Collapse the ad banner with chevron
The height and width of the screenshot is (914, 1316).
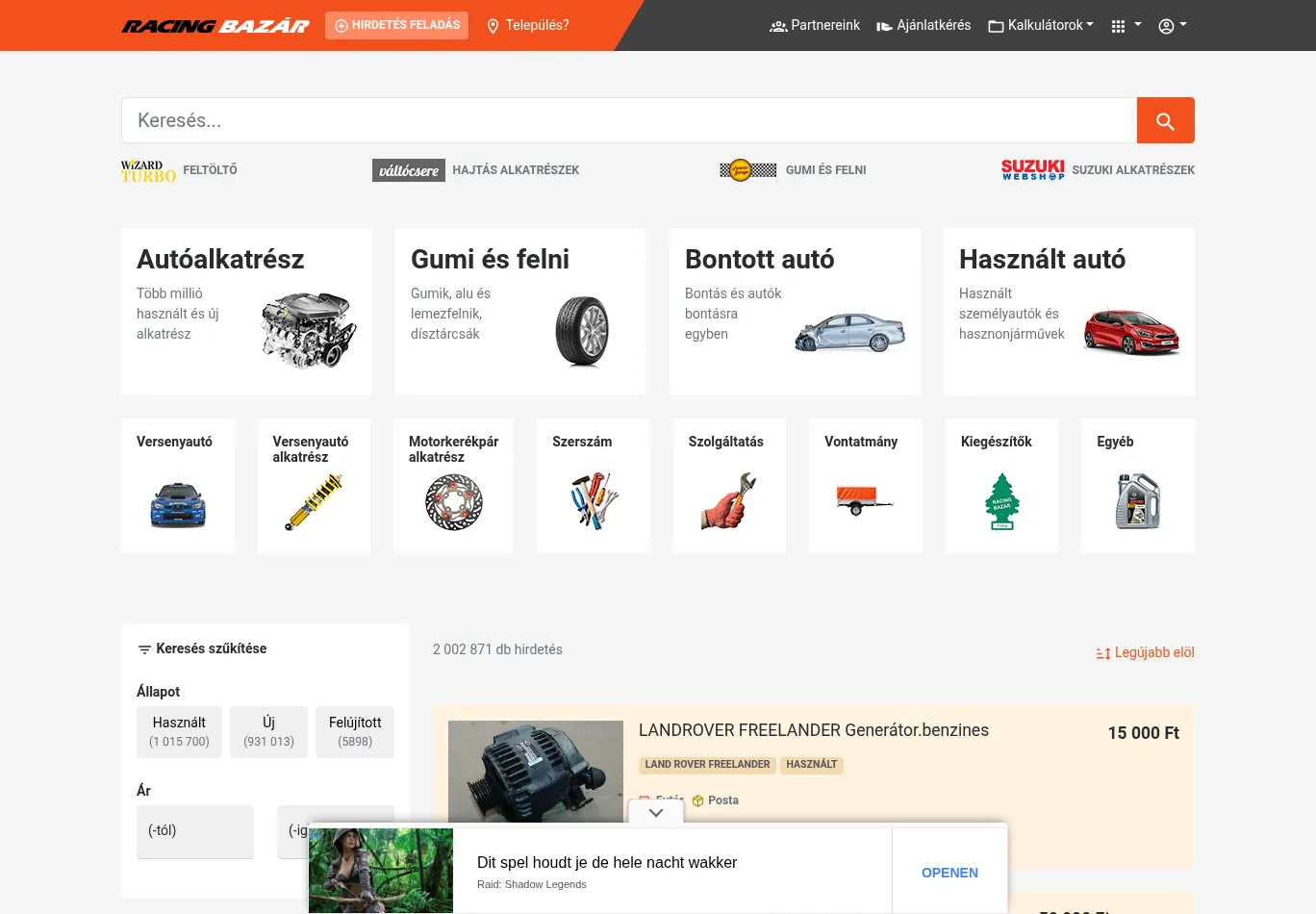[x=656, y=813]
